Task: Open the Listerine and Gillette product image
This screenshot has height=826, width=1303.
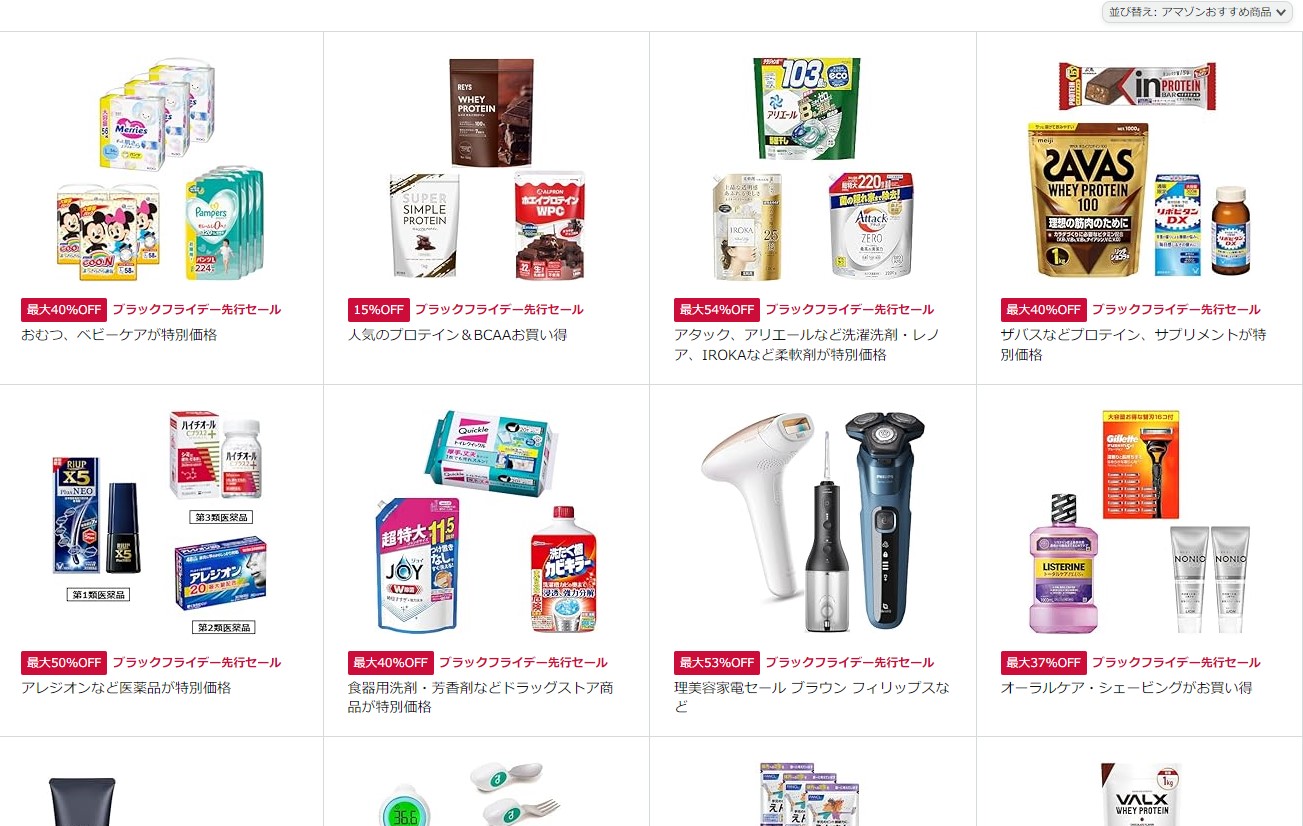Action: 1140,521
